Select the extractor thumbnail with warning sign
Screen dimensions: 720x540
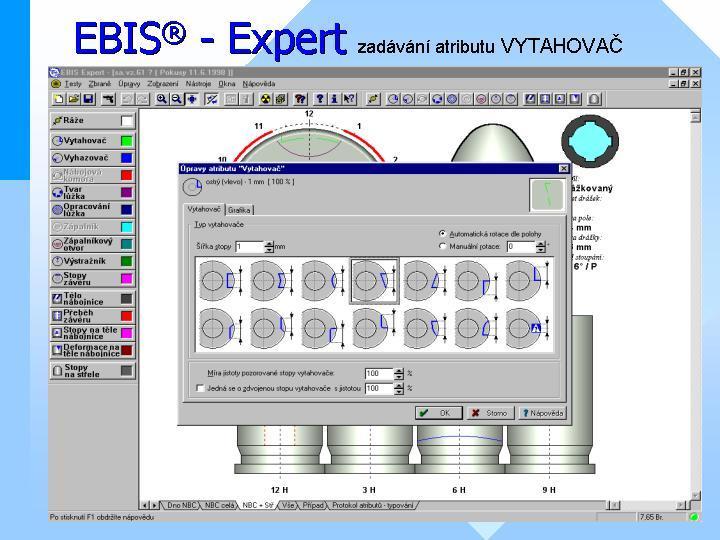pyautogui.click(x=528, y=328)
